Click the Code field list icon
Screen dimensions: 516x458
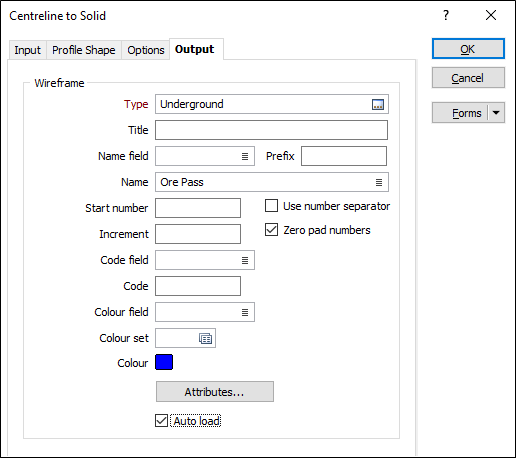245,260
